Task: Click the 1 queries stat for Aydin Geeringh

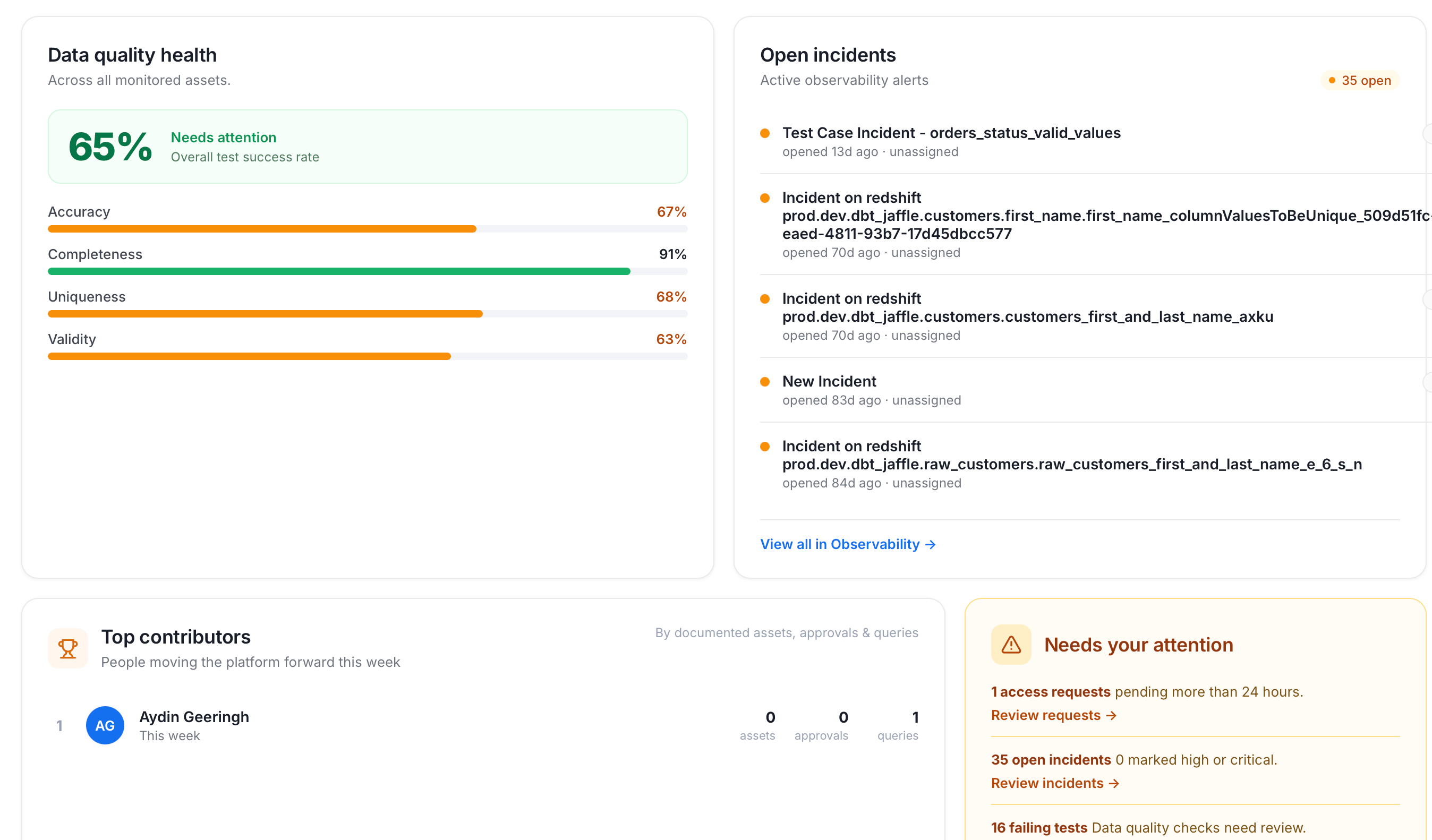Action: point(898,725)
